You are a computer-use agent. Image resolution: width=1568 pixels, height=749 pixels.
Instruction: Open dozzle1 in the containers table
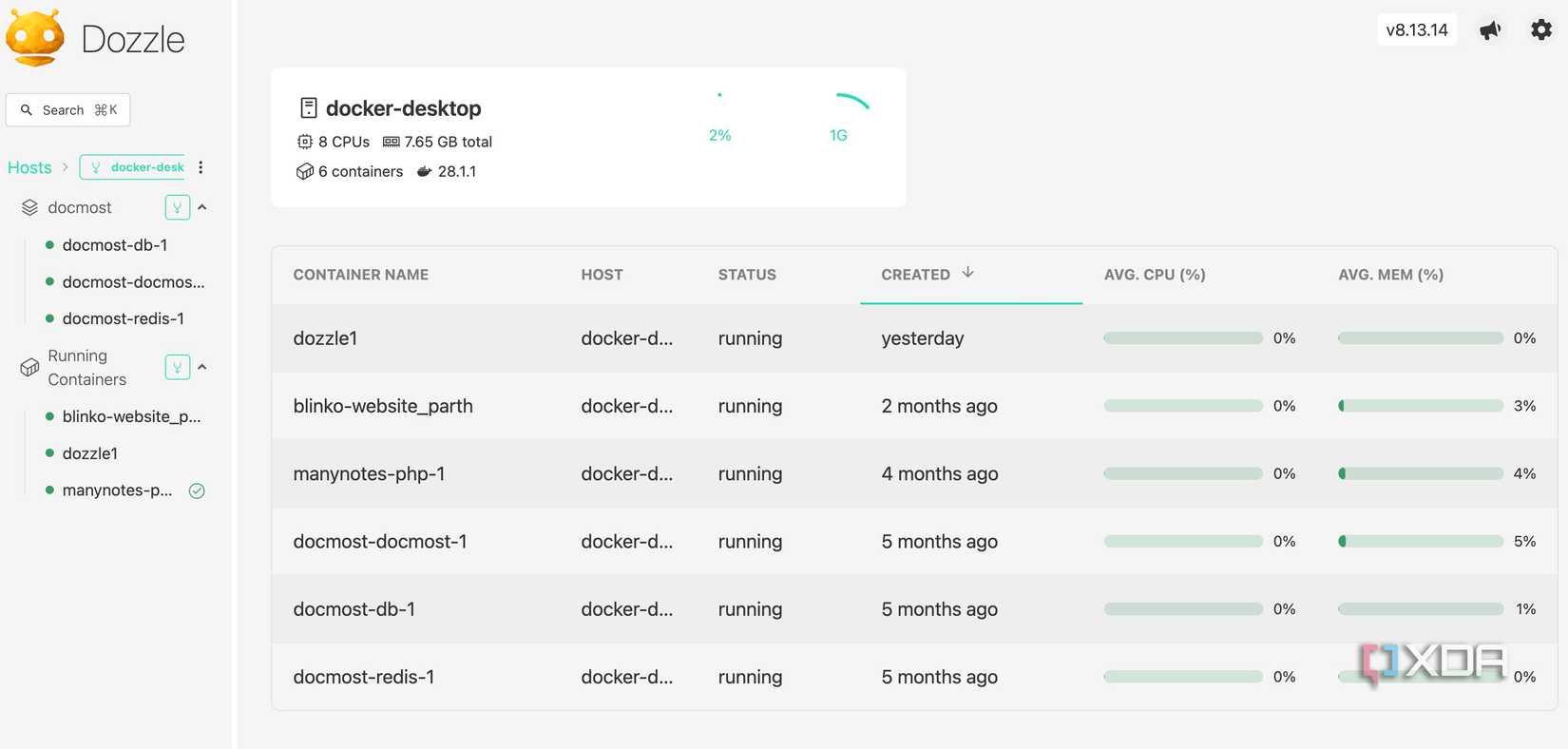pos(325,338)
